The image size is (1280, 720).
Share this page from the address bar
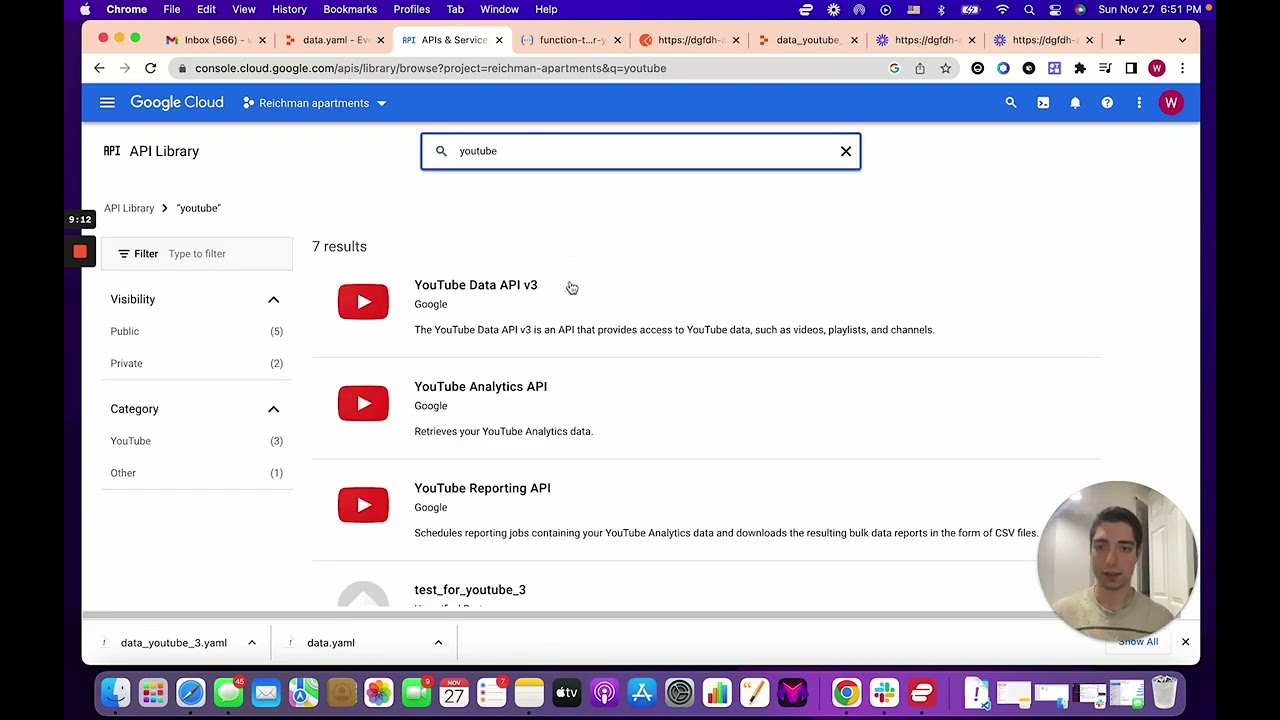(x=920, y=68)
